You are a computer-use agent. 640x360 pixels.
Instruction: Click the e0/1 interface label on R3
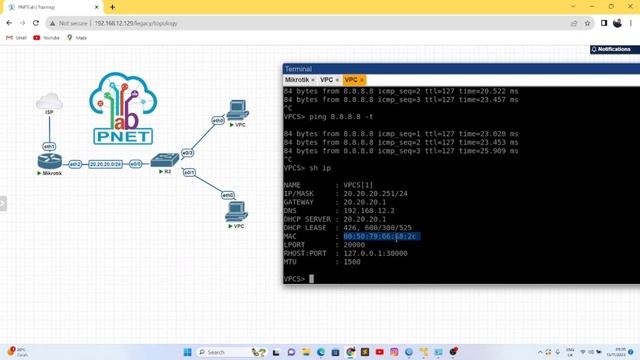(189, 173)
